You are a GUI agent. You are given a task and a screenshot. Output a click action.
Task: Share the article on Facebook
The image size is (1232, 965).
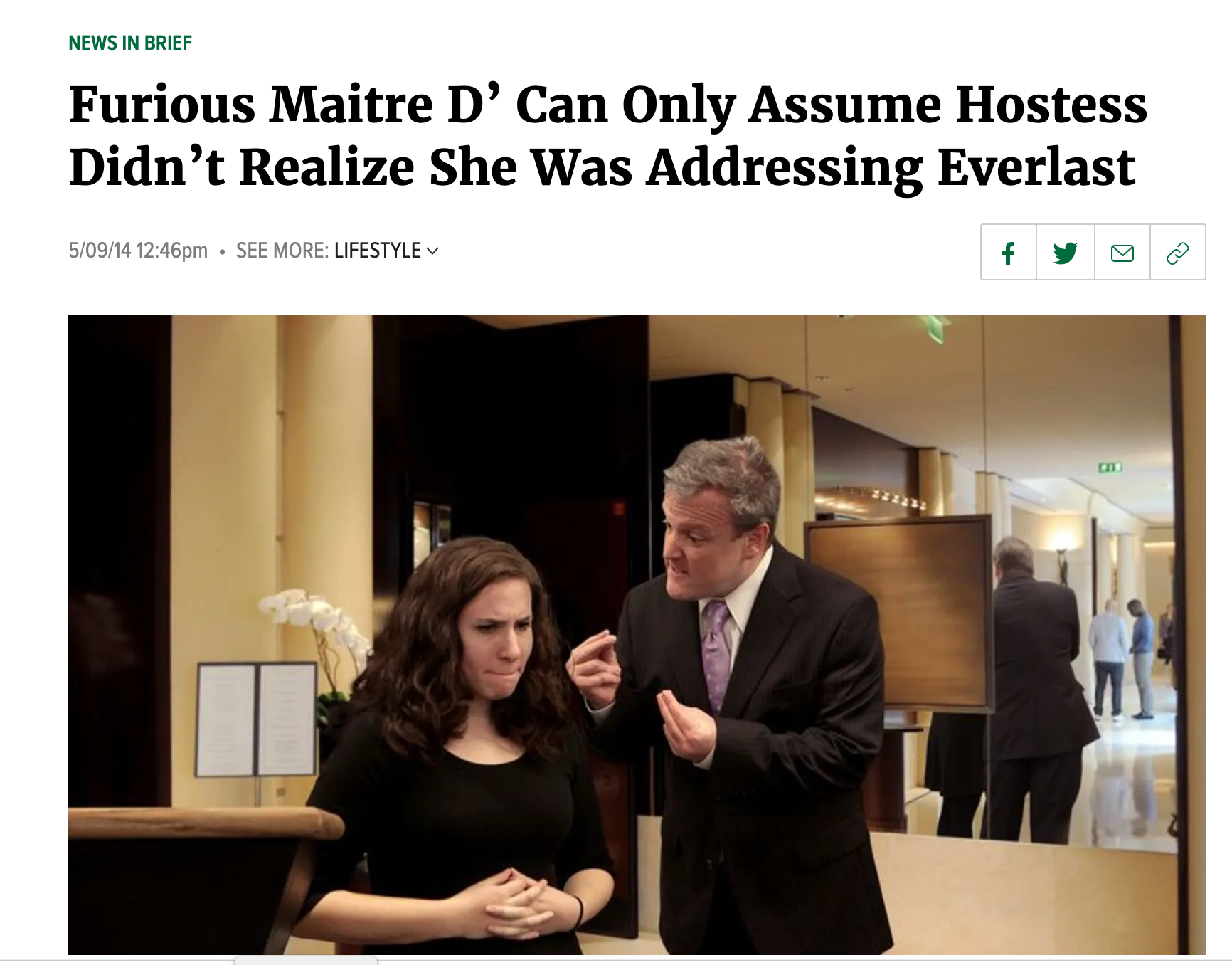[1008, 252]
